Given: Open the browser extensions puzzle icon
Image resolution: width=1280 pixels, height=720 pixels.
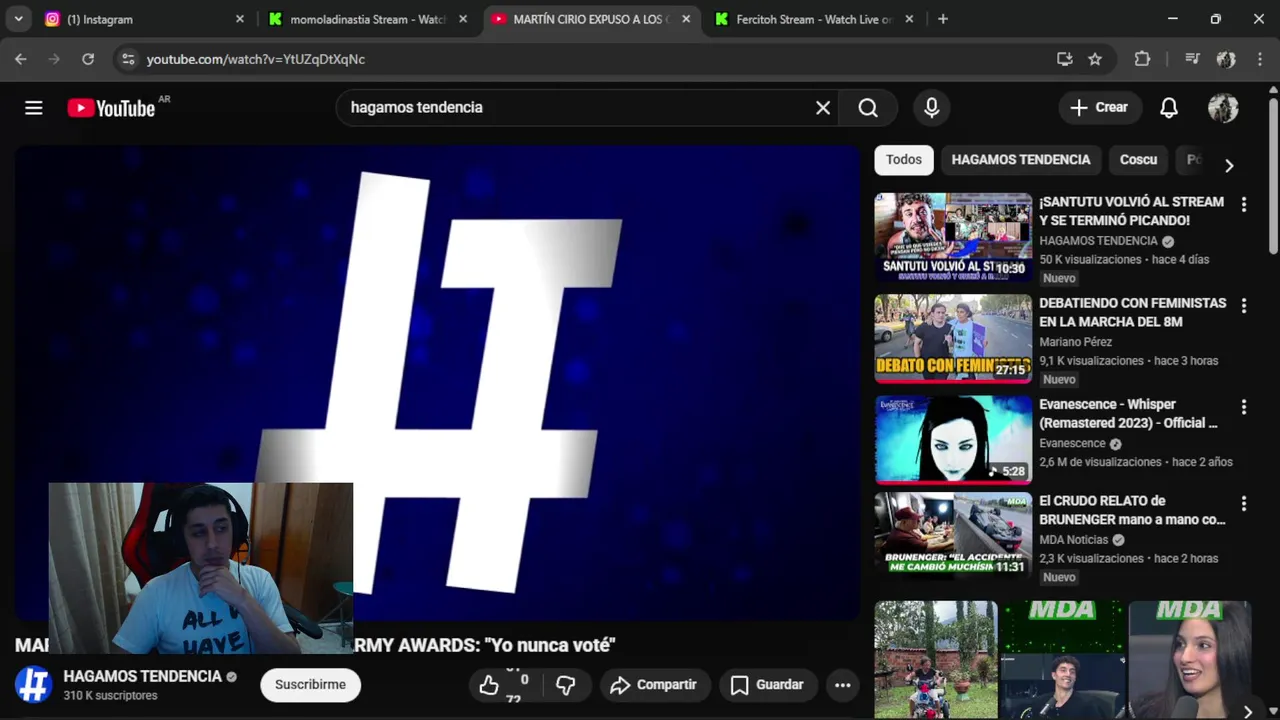Looking at the screenshot, I should [x=1142, y=59].
